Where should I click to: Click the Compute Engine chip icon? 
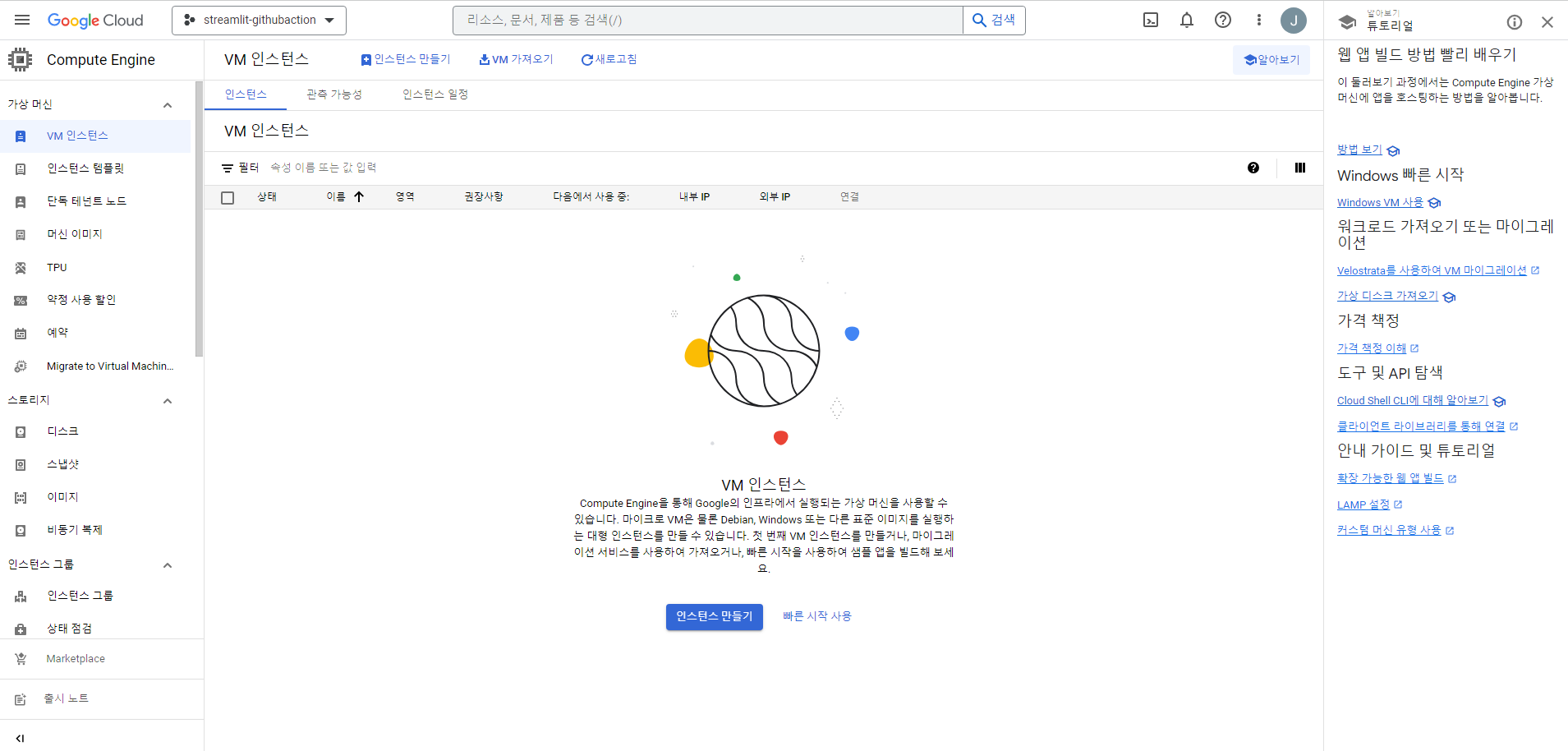tap(20, 59)
